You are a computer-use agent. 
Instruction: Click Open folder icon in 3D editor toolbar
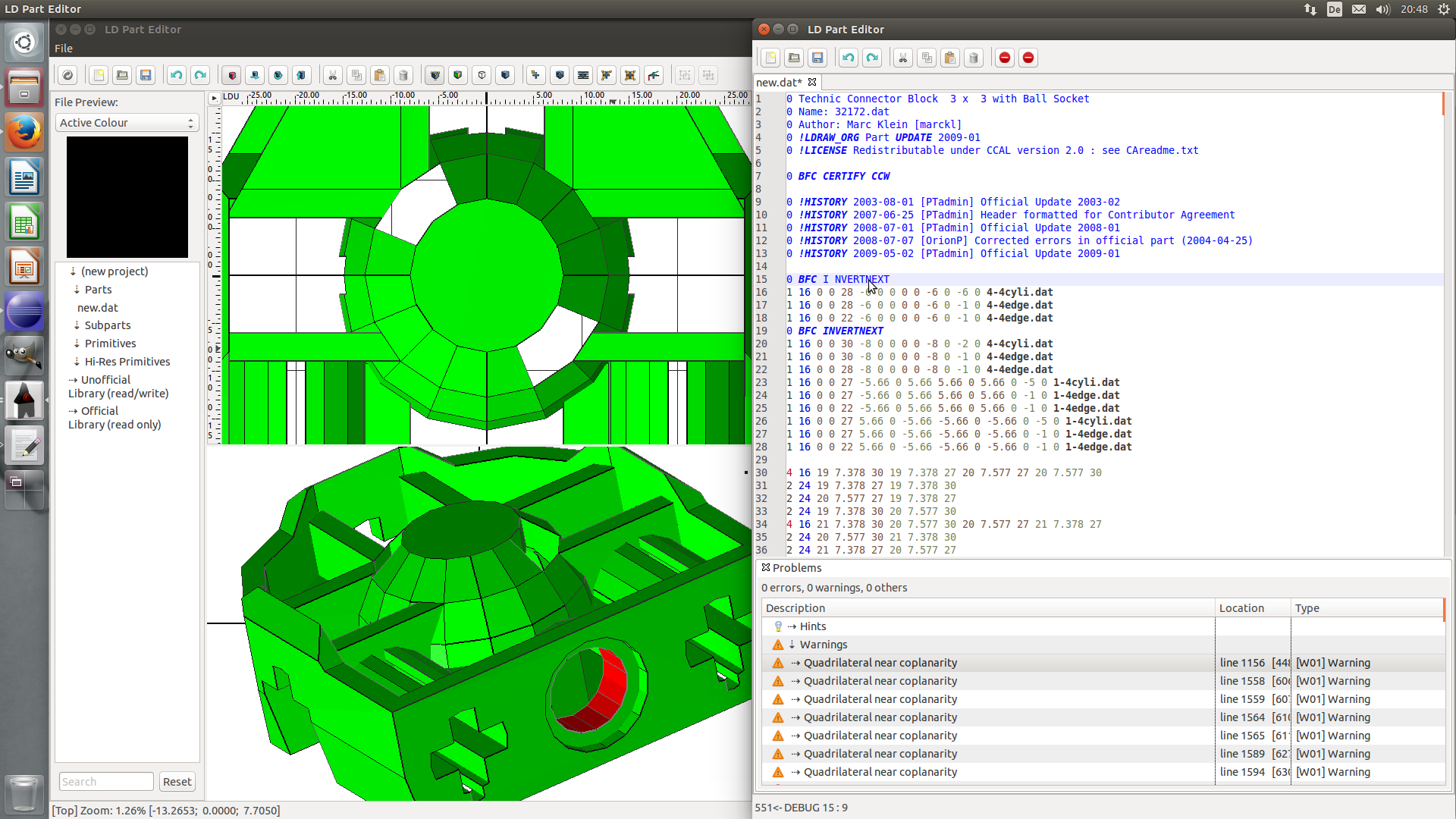tap(122, 75)
